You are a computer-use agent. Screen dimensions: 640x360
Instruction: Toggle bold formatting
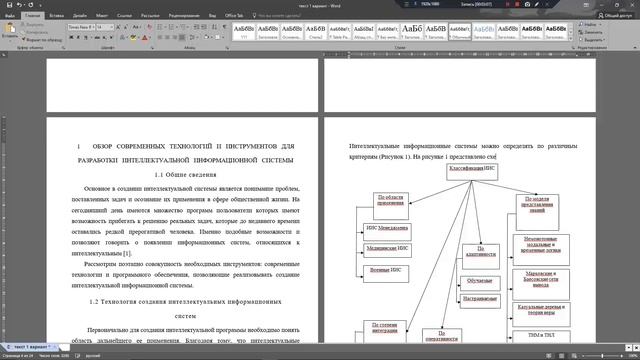pos(71,38)
